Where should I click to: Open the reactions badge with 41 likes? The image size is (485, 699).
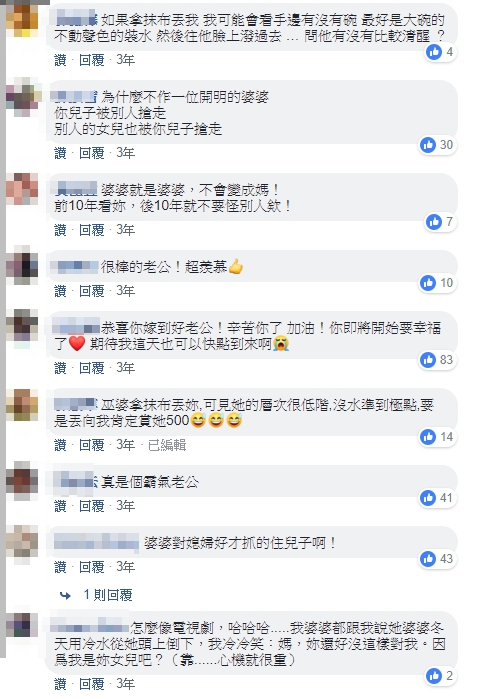[x=438, y=498]
